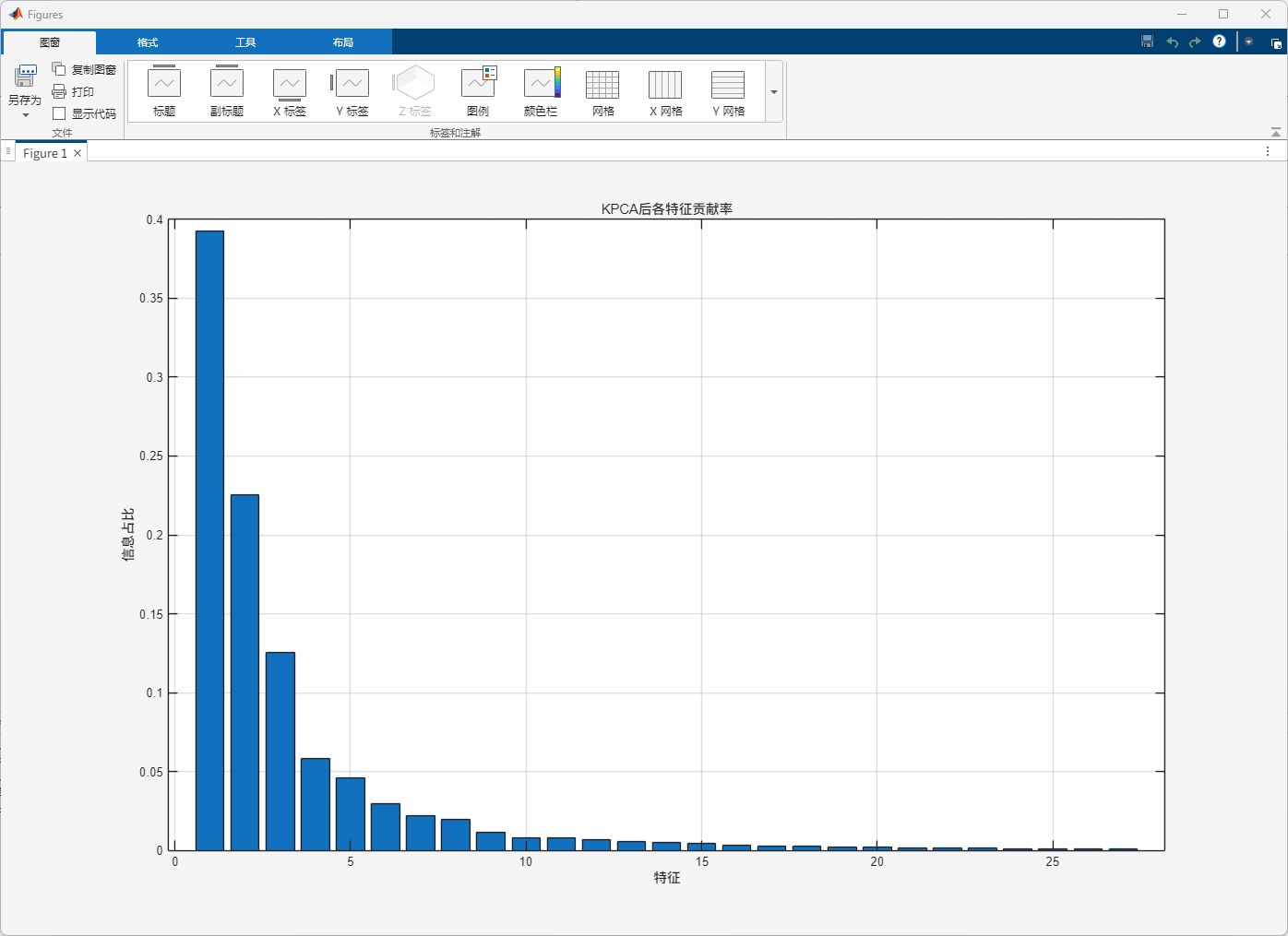This screenshot has height=936, width=1288.
Task: Click the x-axis tick label 20
Action: [x=877, y=861]
